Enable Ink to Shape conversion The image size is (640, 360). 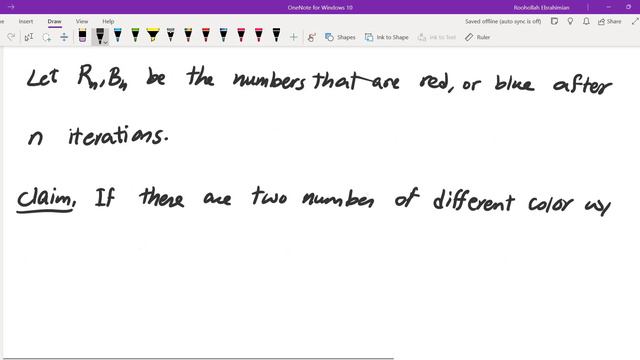[387, 37]
